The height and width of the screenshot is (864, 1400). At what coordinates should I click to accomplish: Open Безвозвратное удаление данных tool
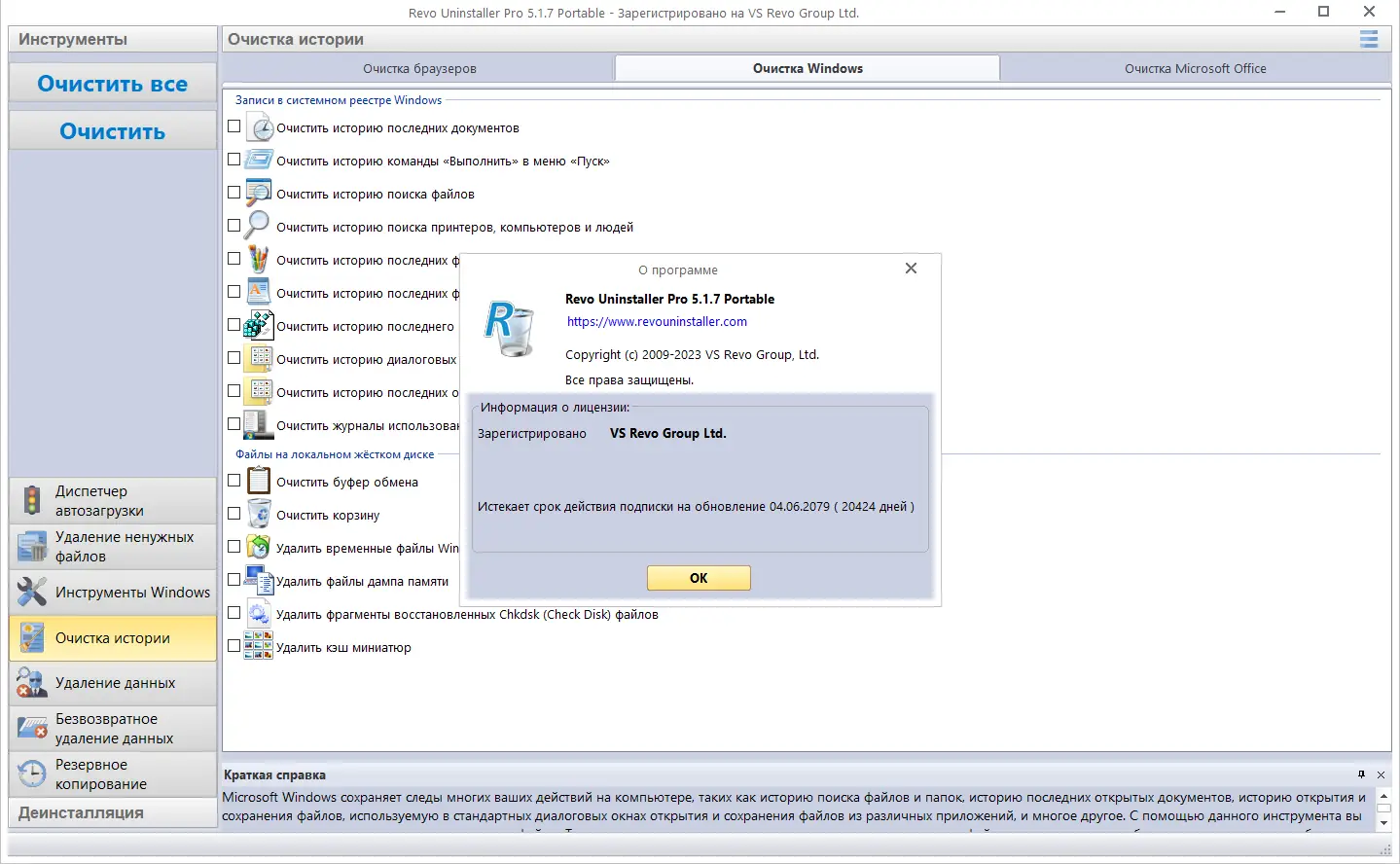(x=113, y=728)
